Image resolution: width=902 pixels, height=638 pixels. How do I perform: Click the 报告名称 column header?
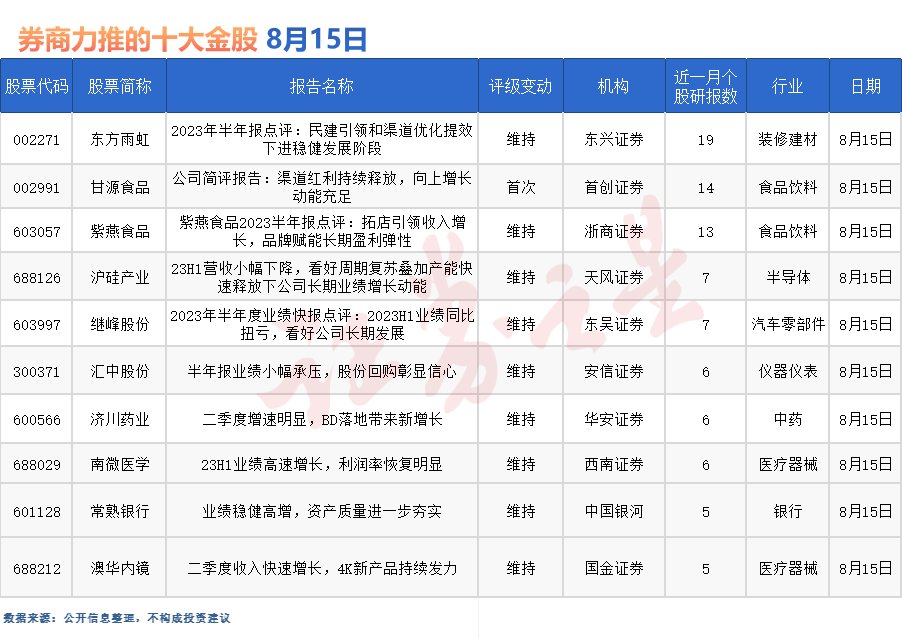coord(322,86)
